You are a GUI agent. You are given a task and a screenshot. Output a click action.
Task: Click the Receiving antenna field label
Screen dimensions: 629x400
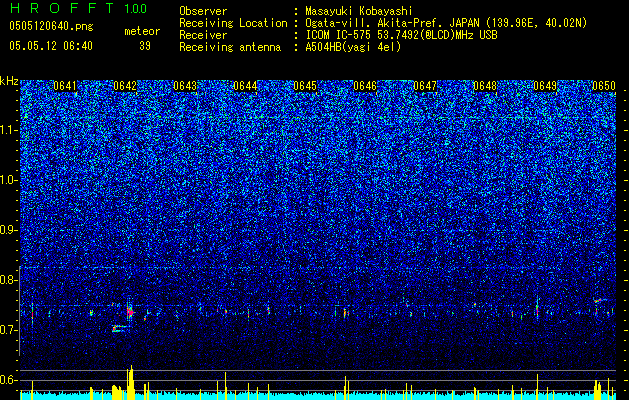(x=230, y=47)
